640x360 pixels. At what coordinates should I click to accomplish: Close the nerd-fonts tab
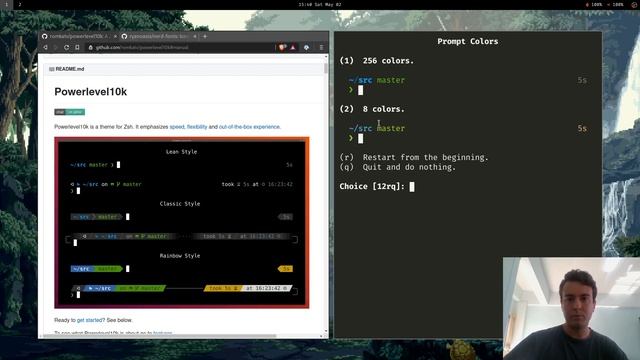click(195, 36)
